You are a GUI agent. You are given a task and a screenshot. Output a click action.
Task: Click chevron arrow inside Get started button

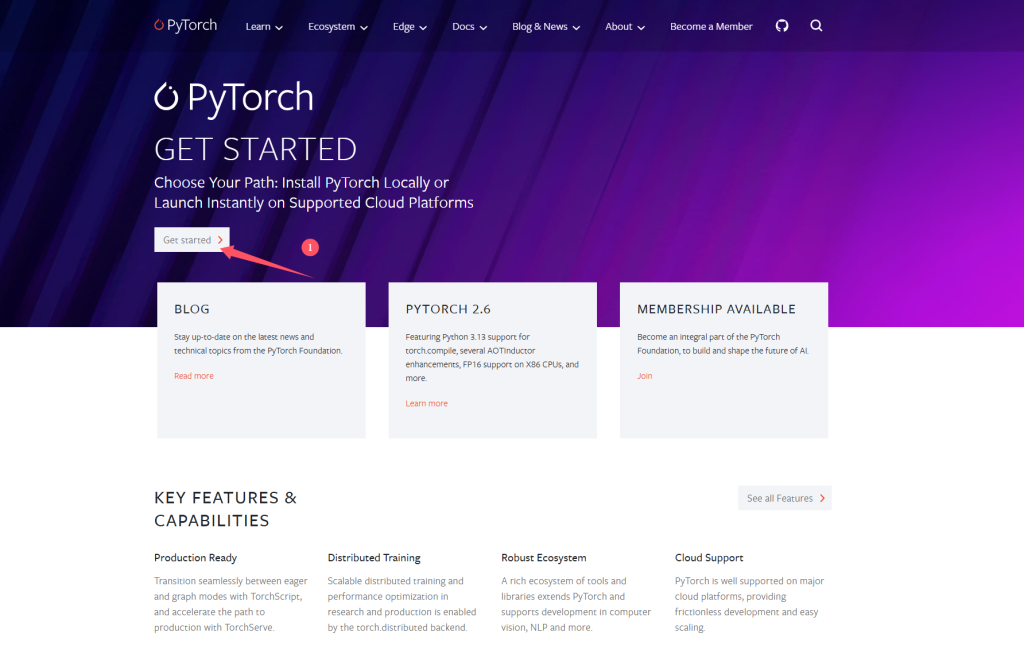coord(220,240)
